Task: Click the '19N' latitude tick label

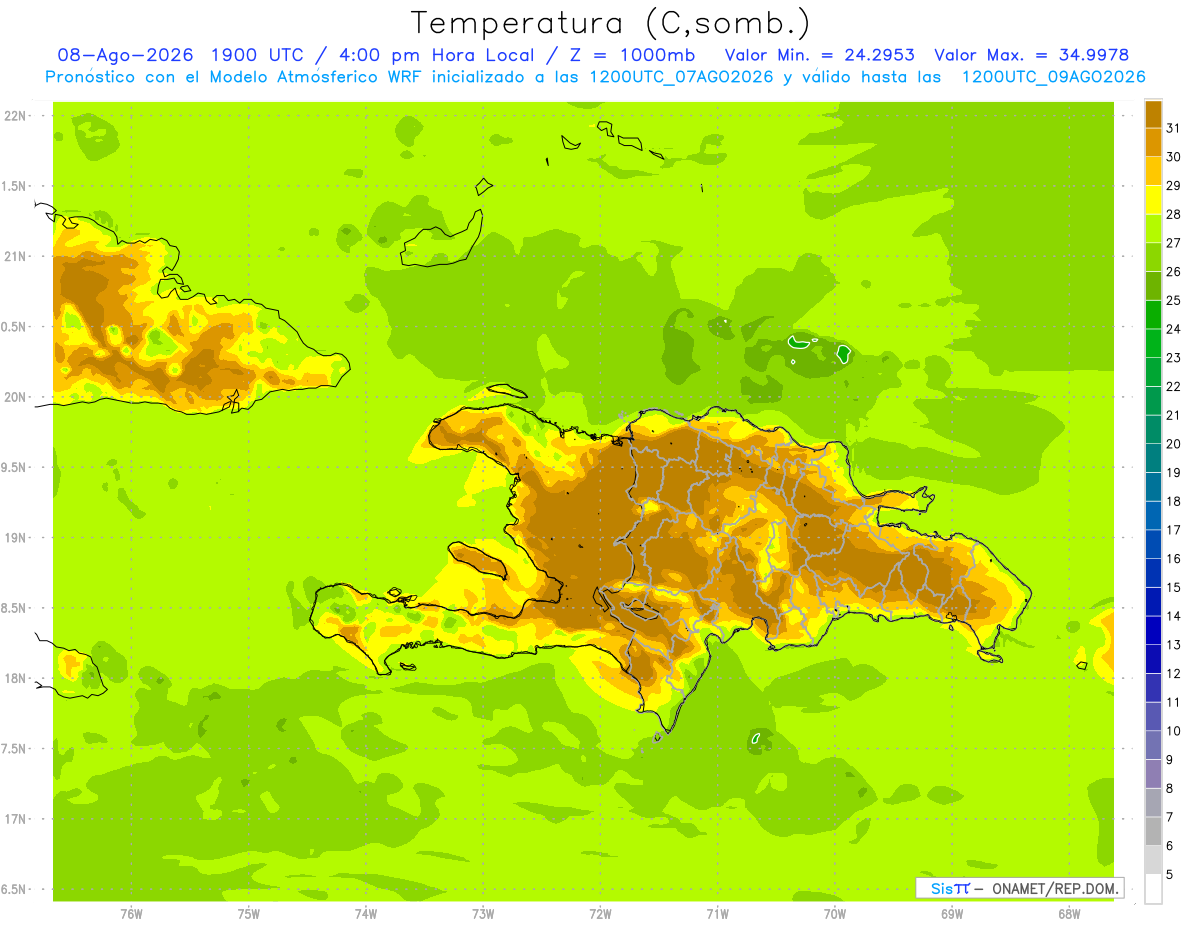Action: (x=15, y=538)
